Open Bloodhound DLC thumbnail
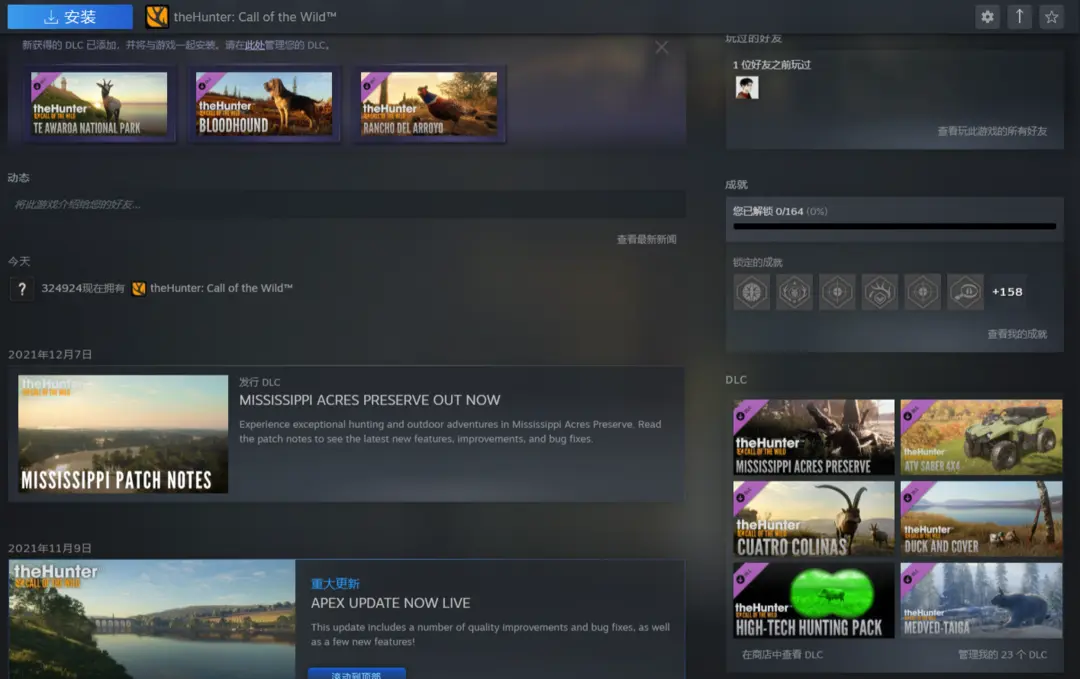 (264, 104)
